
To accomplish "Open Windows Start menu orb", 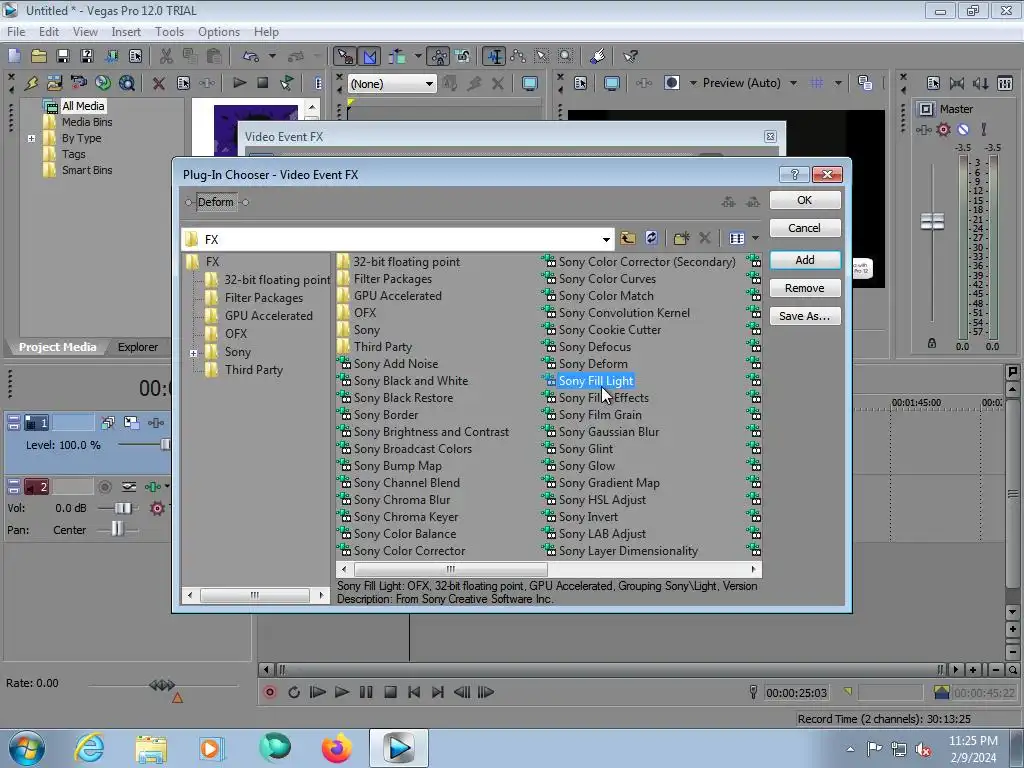I will pyautogui.click(x=27, y=748).
